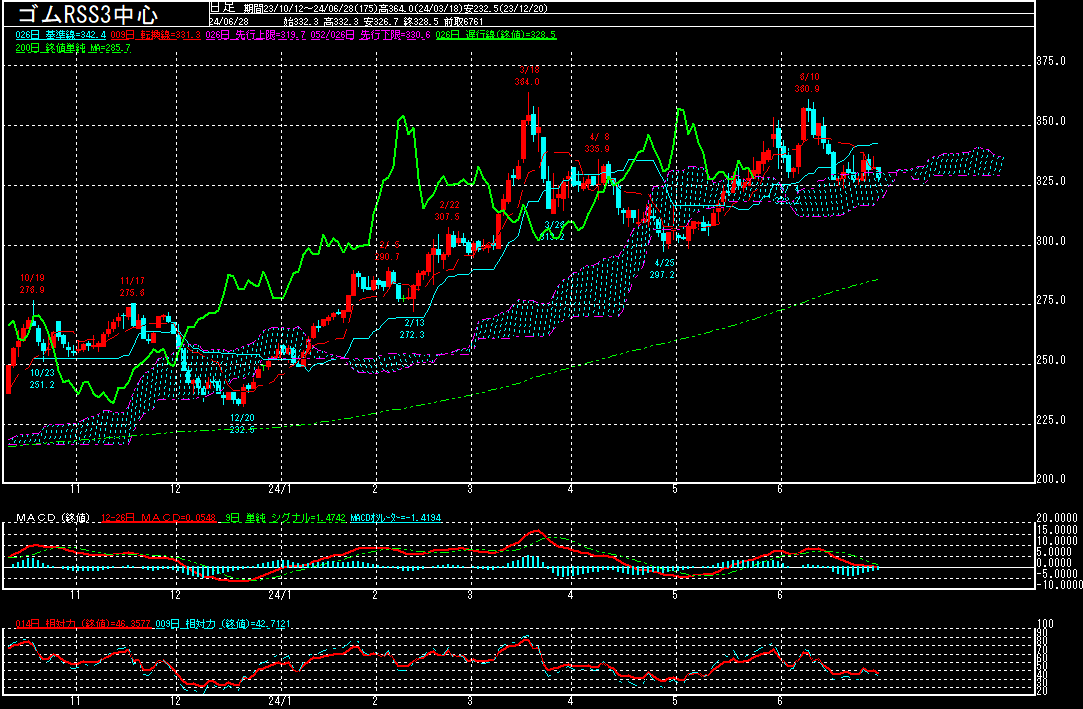Viewport: 1083px width, 709px height.
Task: Click the 10/19 high annotation 276.9
Action: pyautogui.click(x=32, y=284)
